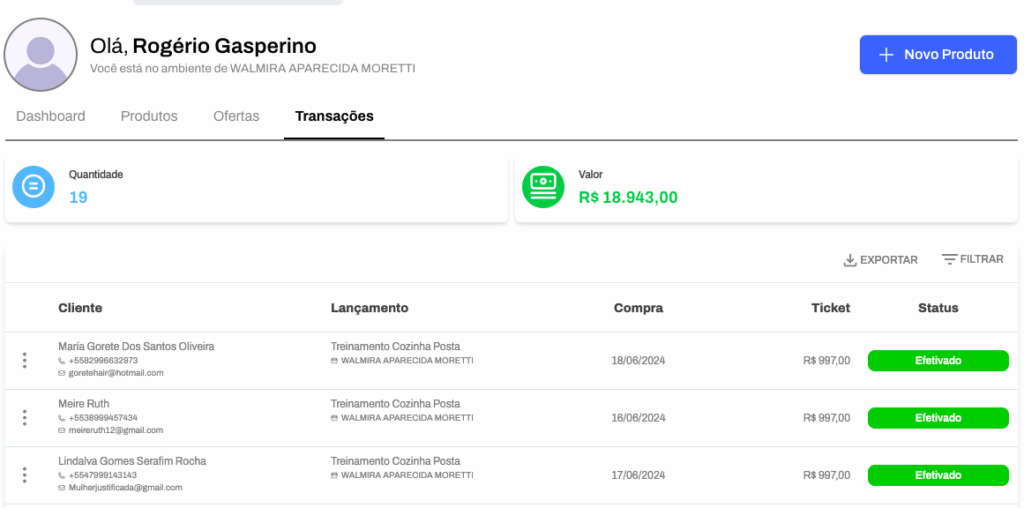Open the Filtrar filter lines icon
Viewport: 1024px width, 508px height.
tap(950, 259)
